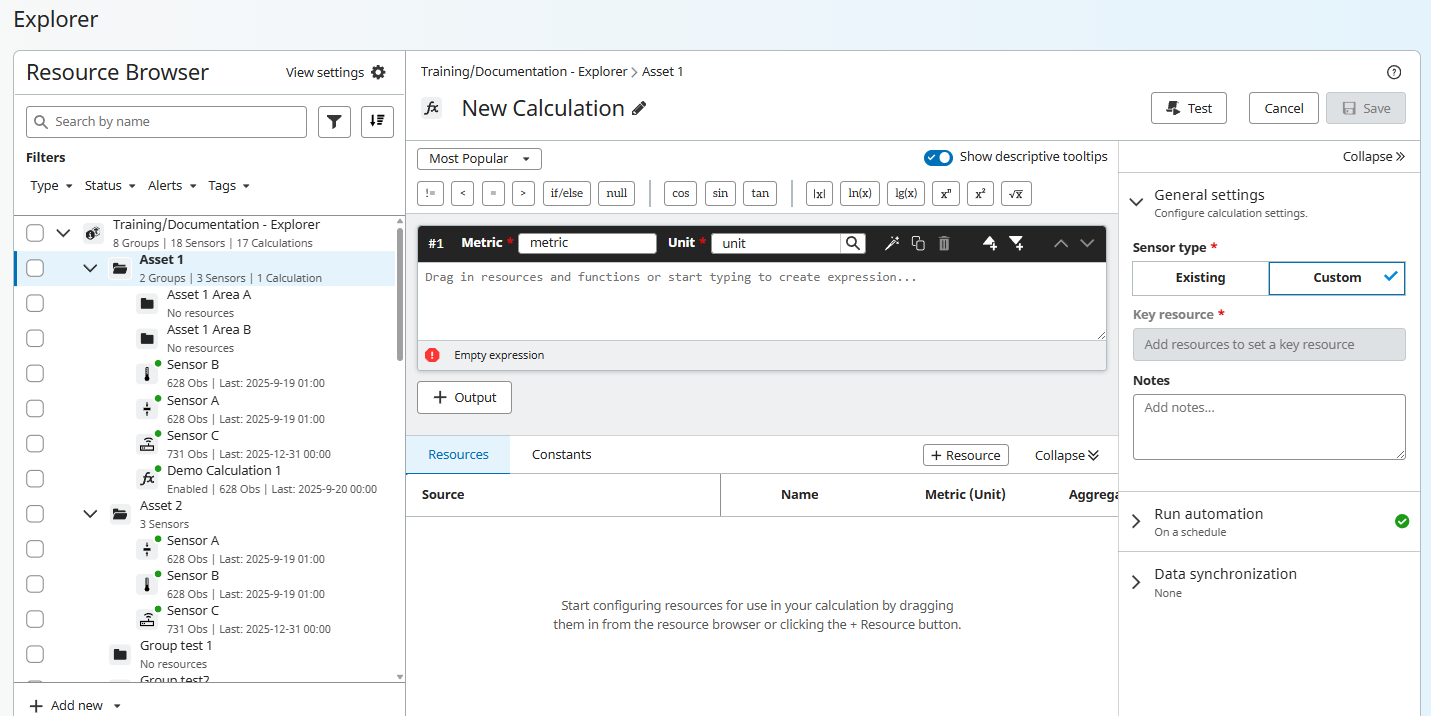Screen dimensions: 1431x716
Task: Check the Training/Documentation - Explorer checkbox
Action: [x=35, y=233]
